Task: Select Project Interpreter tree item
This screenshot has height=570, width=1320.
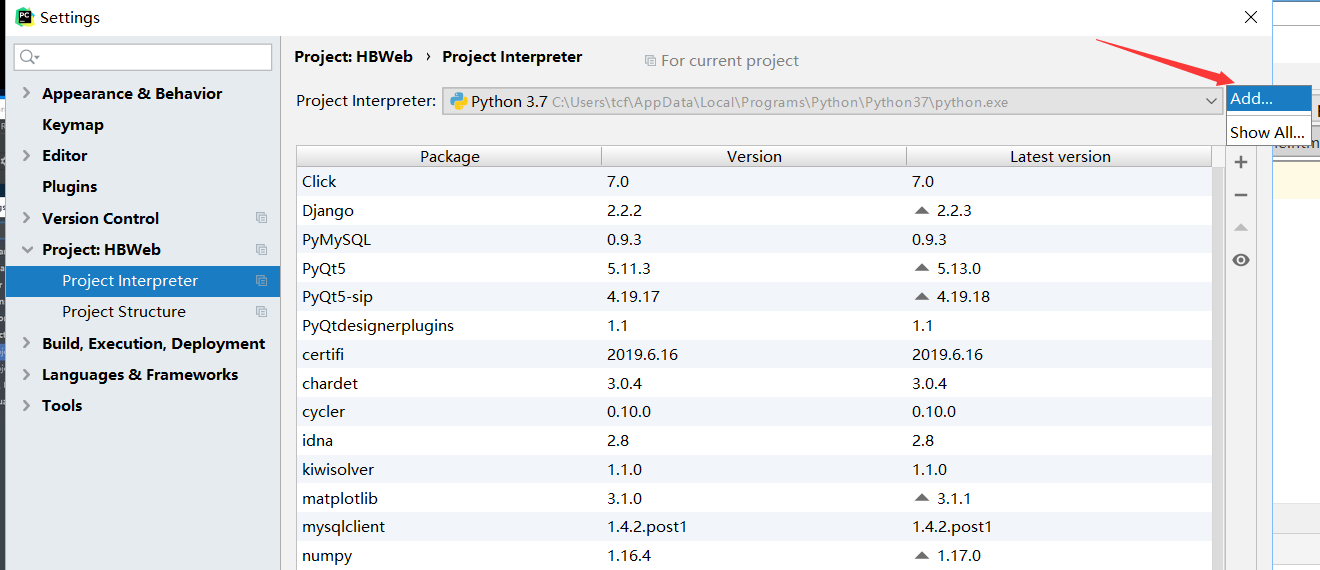Action: pyautogui.click(x=140, y=281)
